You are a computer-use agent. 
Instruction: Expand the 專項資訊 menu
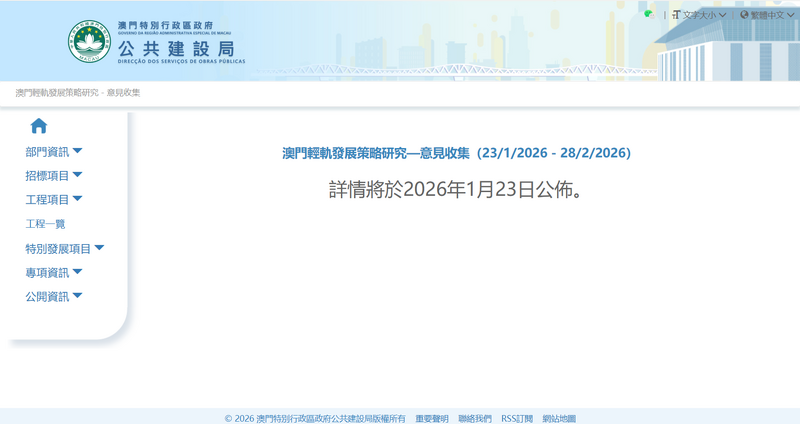tap(54, 272)
